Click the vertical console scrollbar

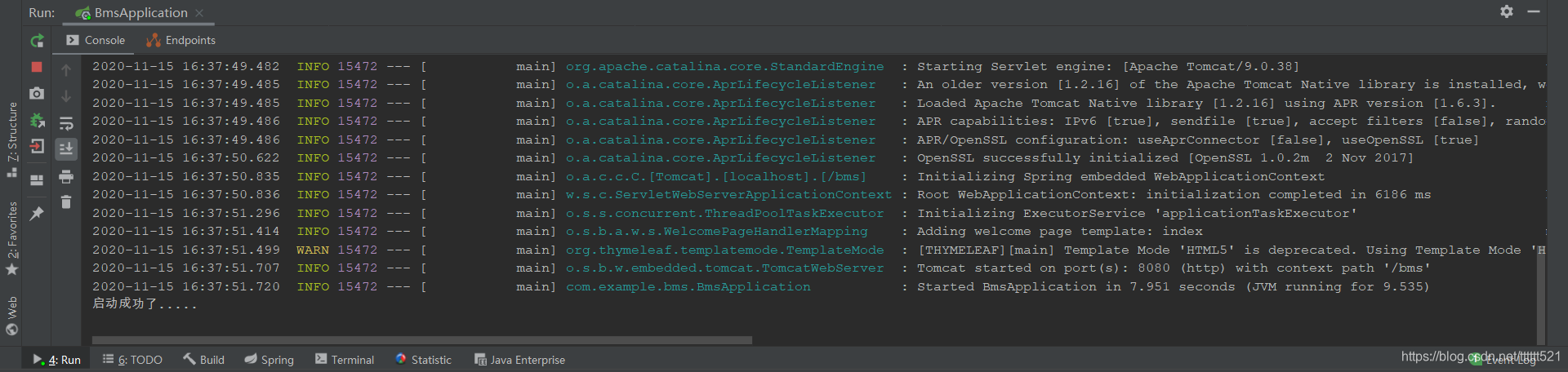pyautogui.click(x=1541, y=298)
